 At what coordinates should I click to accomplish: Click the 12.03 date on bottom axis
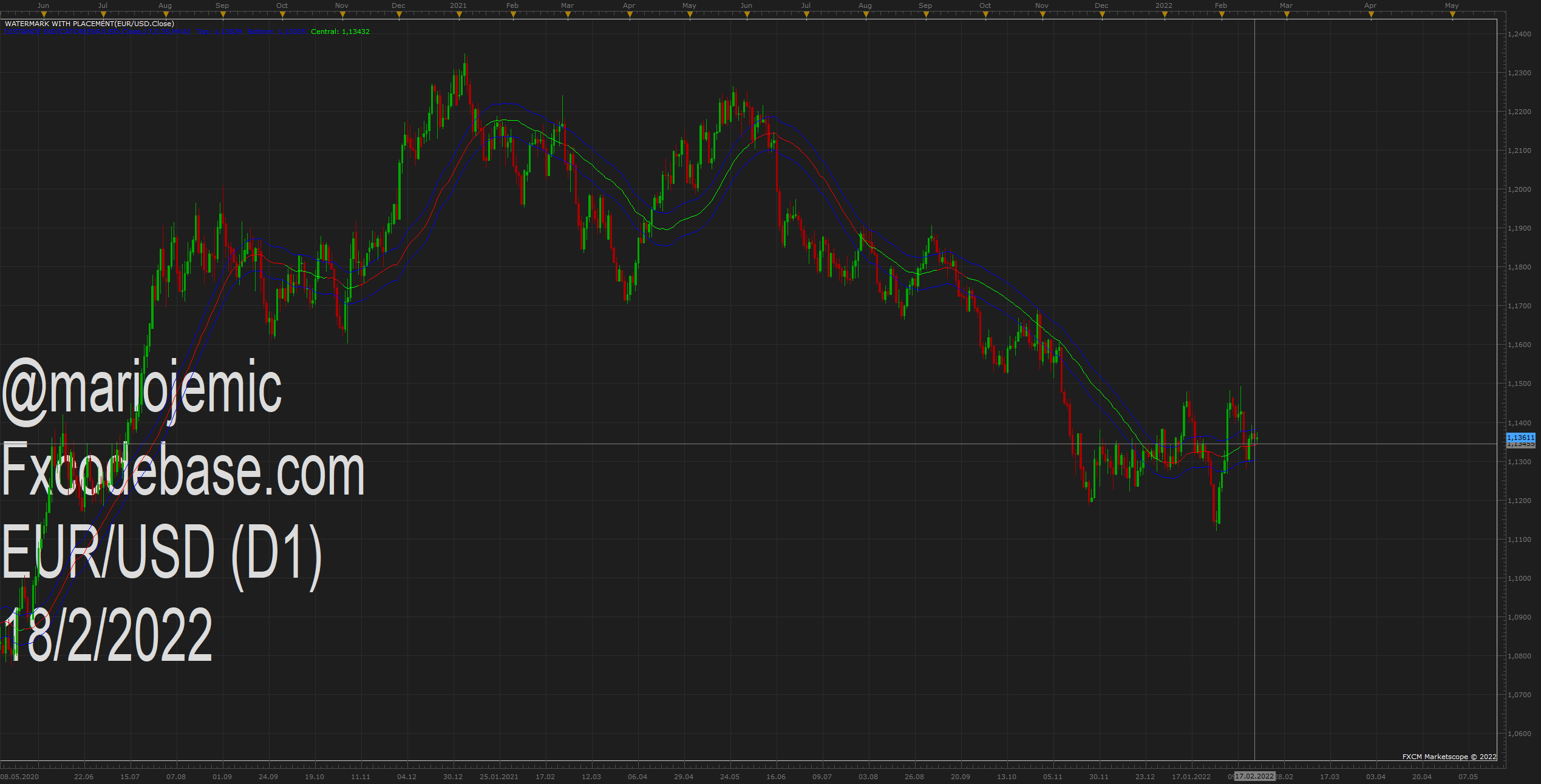(591, 777)
